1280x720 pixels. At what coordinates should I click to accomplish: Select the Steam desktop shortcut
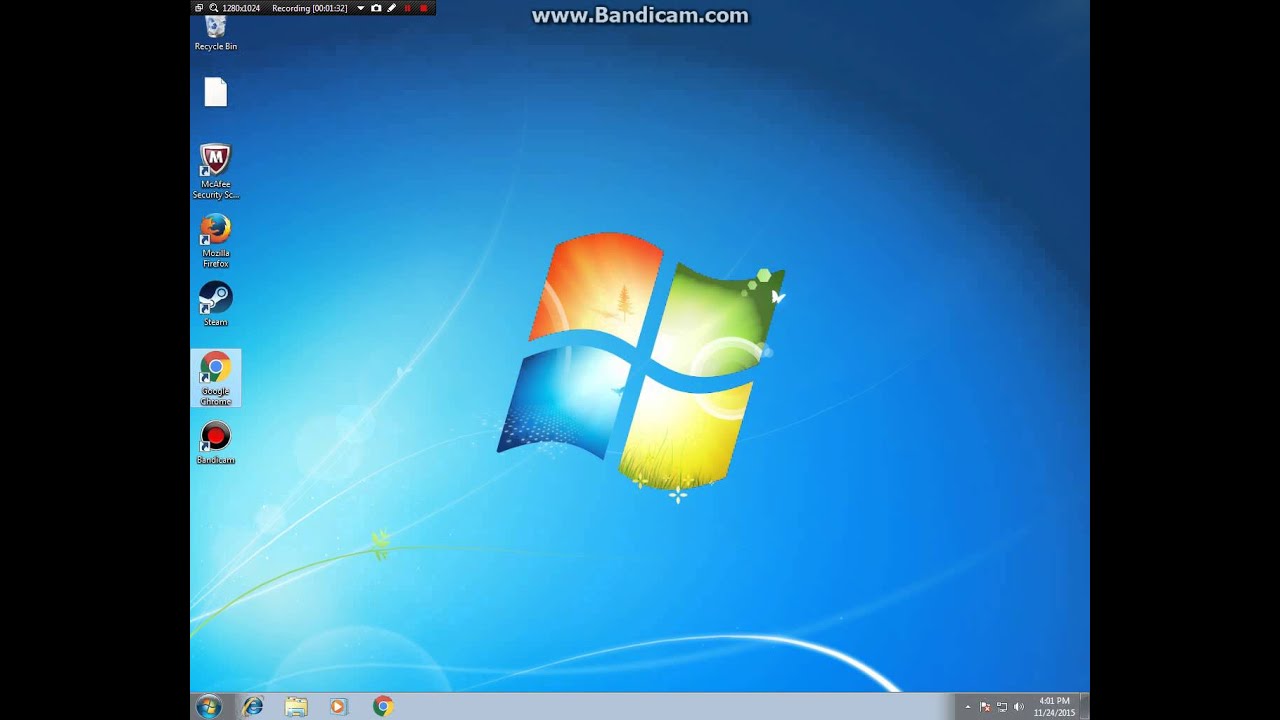tap(215, 304)
